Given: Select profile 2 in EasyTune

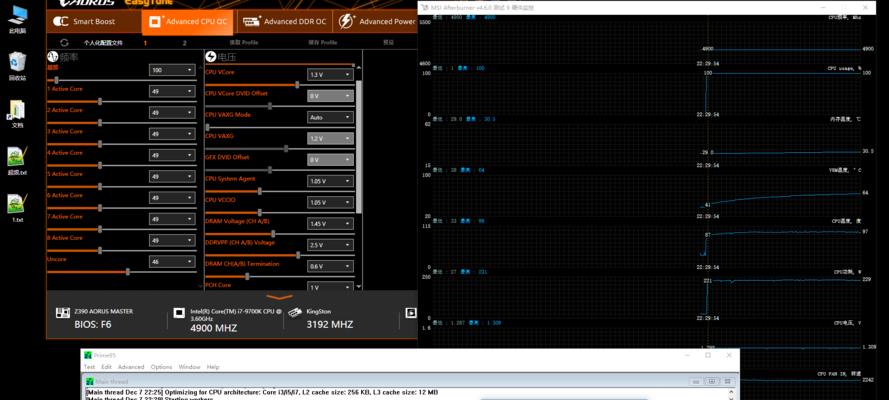Looking at the screenshot, I should tap(184, 42).
